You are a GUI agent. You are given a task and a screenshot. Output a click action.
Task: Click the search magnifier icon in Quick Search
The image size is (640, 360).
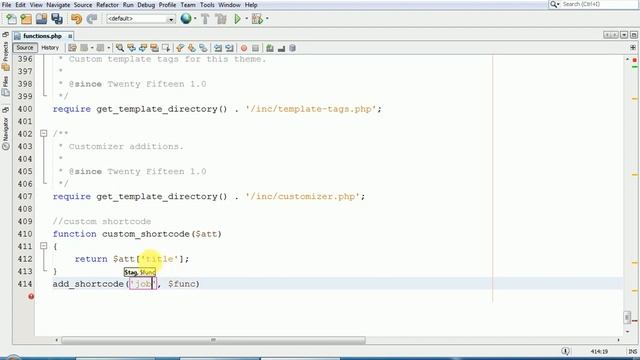(553, 4)
